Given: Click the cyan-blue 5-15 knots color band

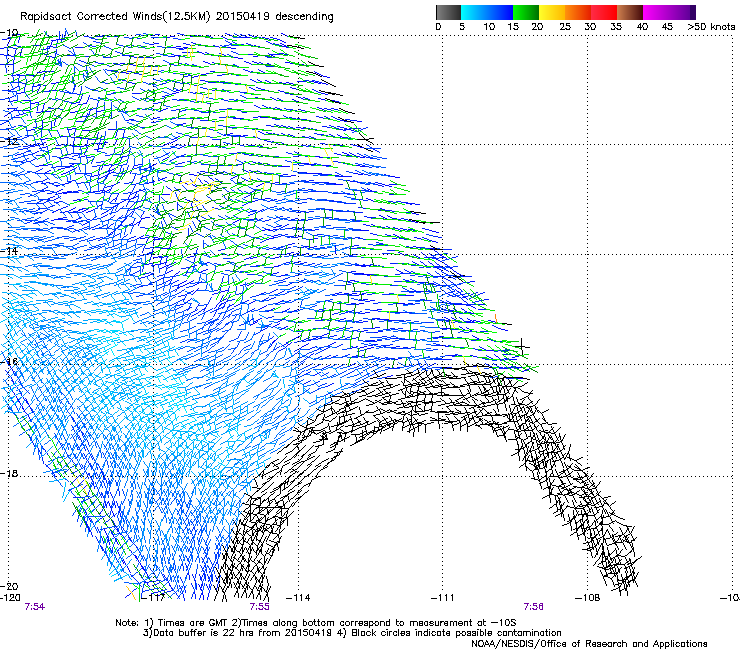Looking at the screenshot, I should (487, 12).
